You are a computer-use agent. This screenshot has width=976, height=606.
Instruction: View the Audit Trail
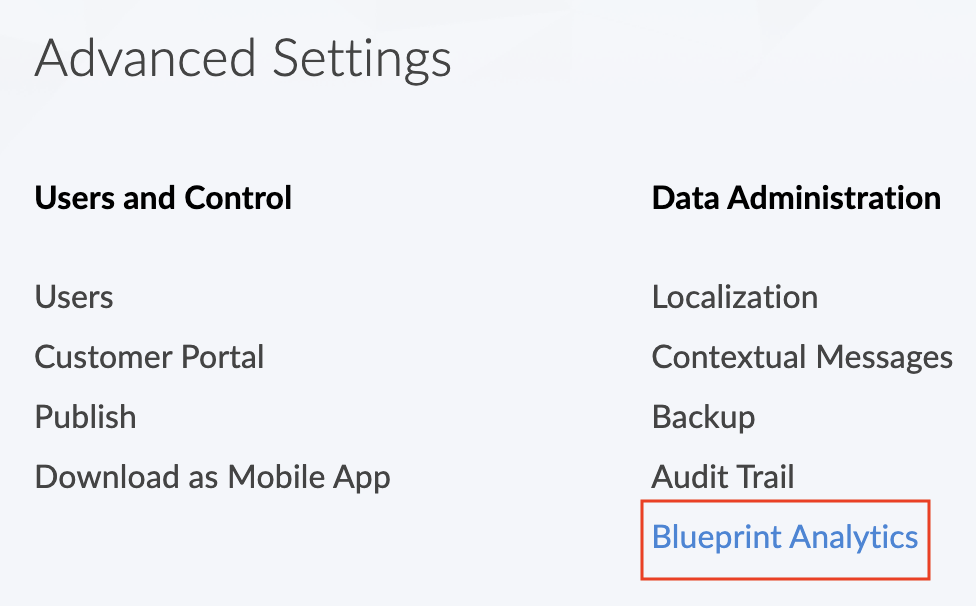coord(723,477)
